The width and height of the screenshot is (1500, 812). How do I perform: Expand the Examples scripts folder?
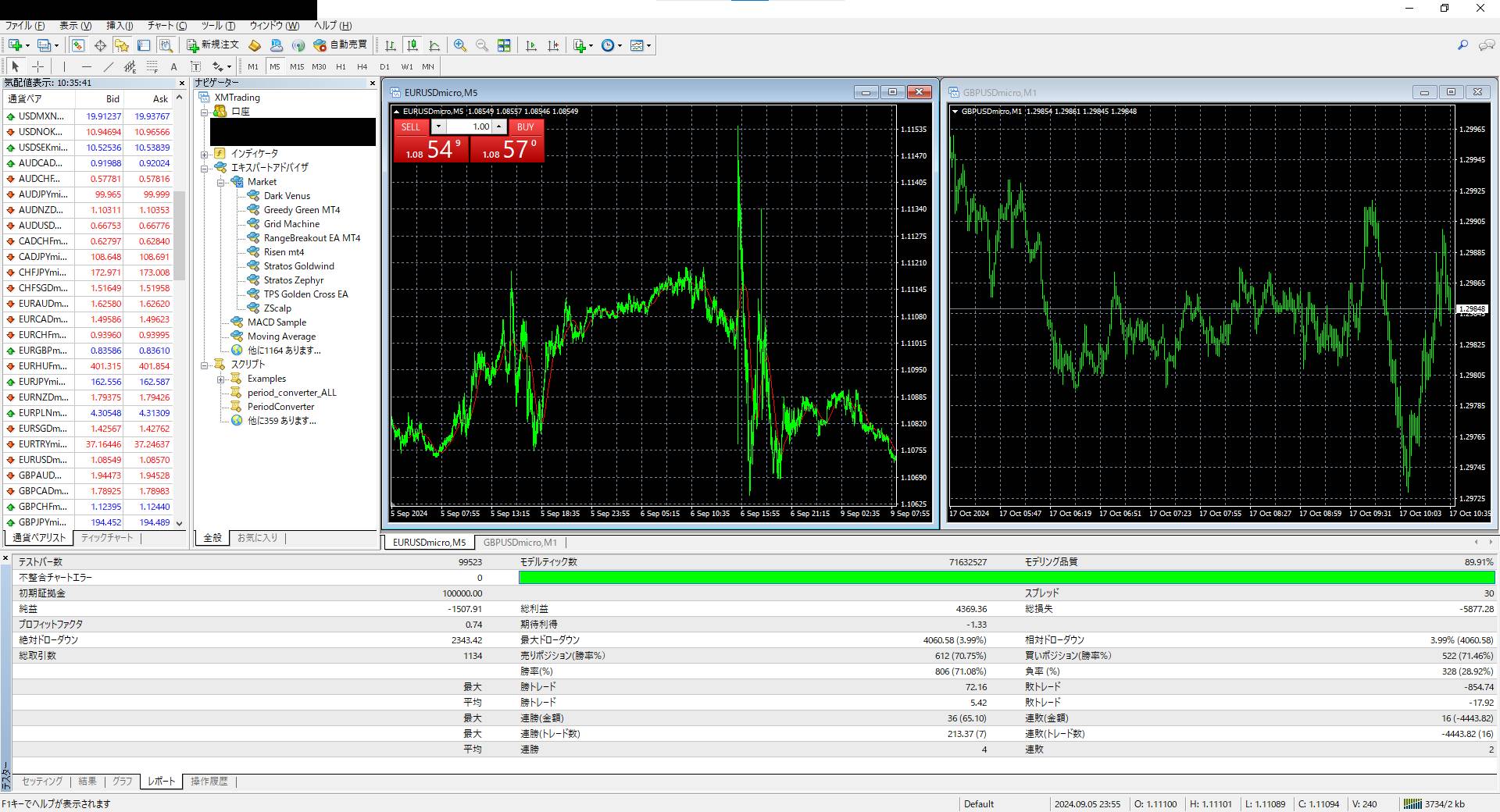coord(220,379)
